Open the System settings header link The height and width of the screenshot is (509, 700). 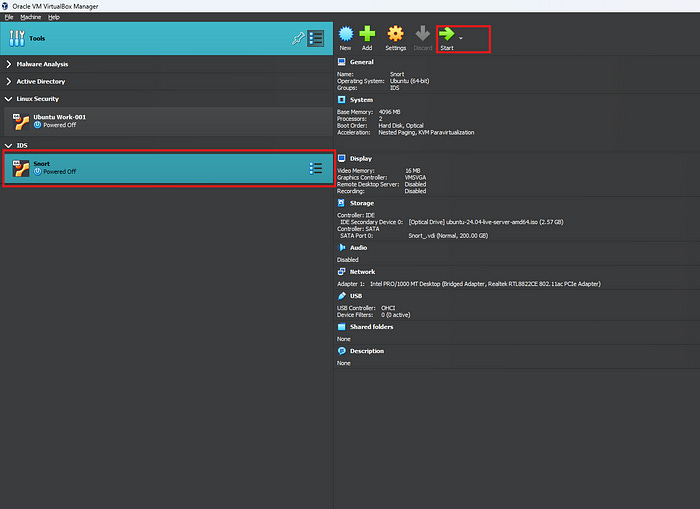[x=361, y=100]
